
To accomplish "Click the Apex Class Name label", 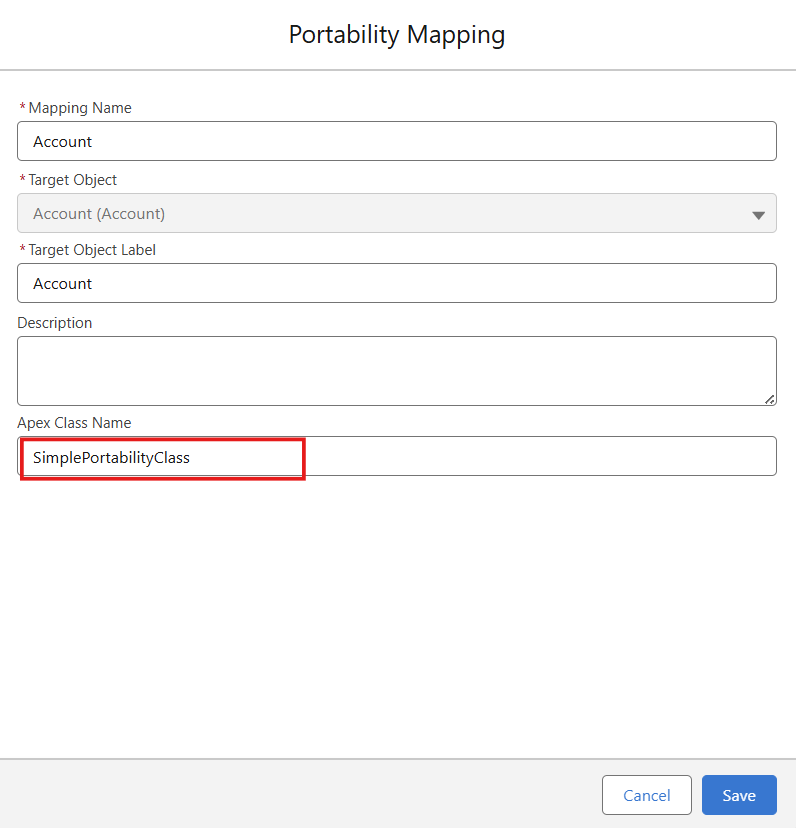I will [74, 423].
